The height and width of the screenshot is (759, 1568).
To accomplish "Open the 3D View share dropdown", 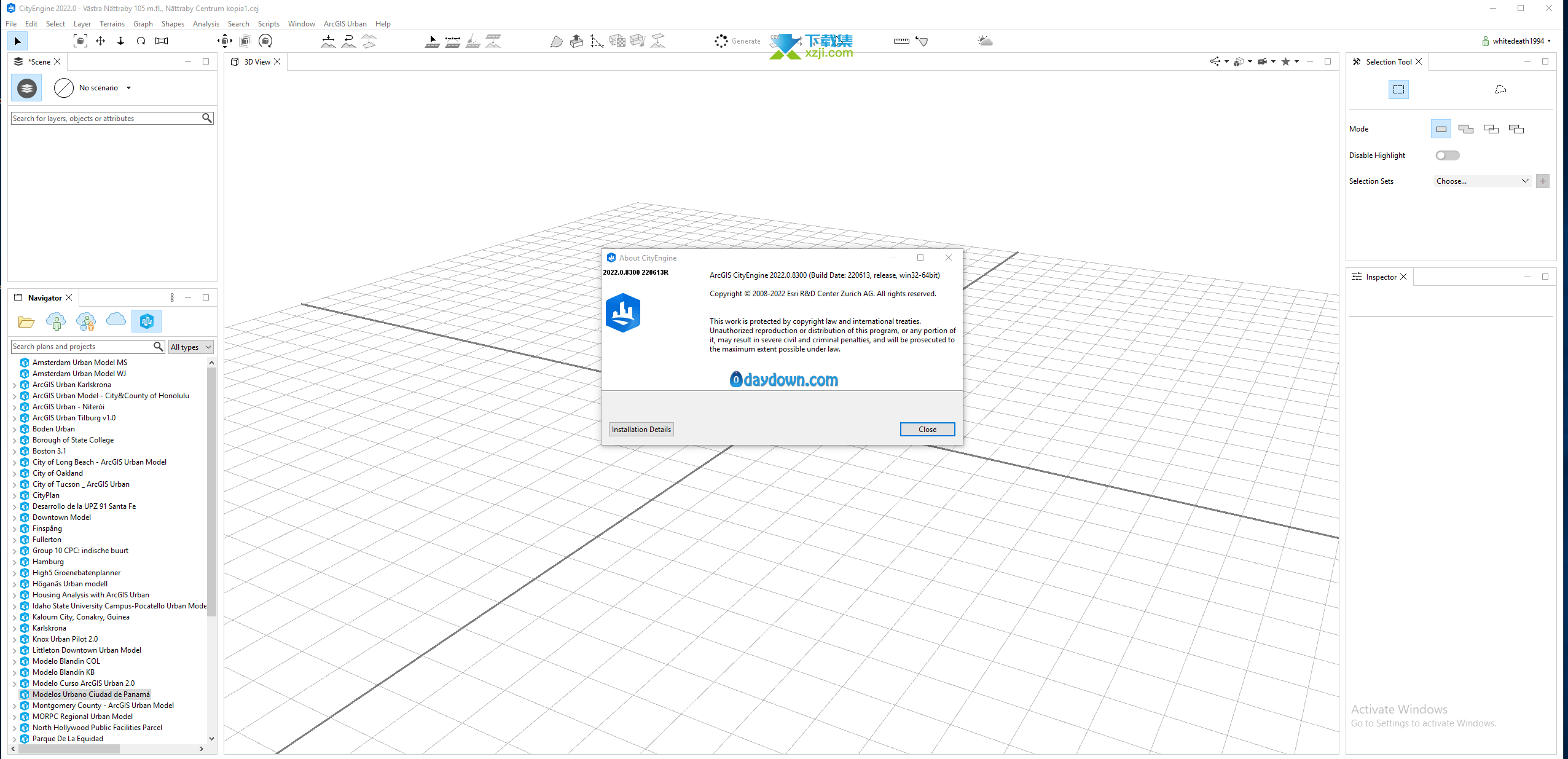I will tap(1219, 61).
